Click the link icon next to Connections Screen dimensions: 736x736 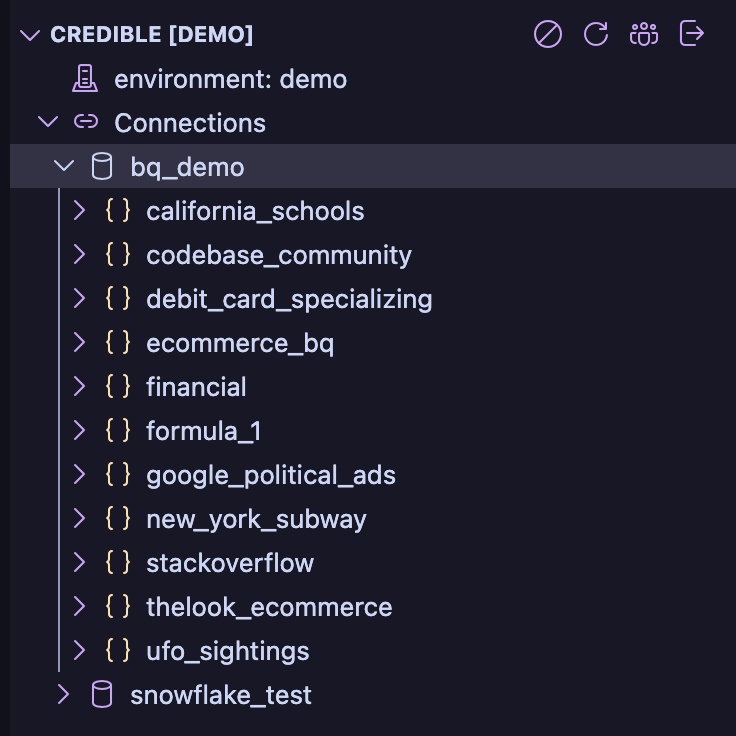(86, 122)
